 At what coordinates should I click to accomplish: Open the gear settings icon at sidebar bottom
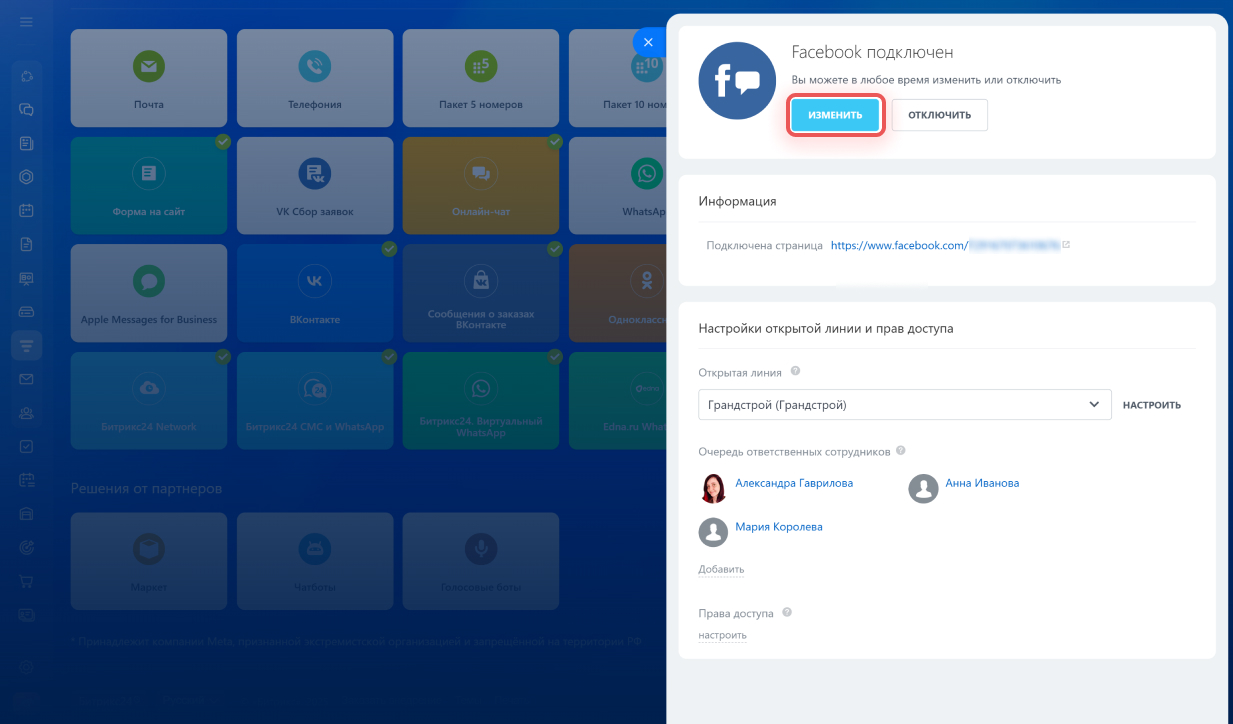click(26, 667)
